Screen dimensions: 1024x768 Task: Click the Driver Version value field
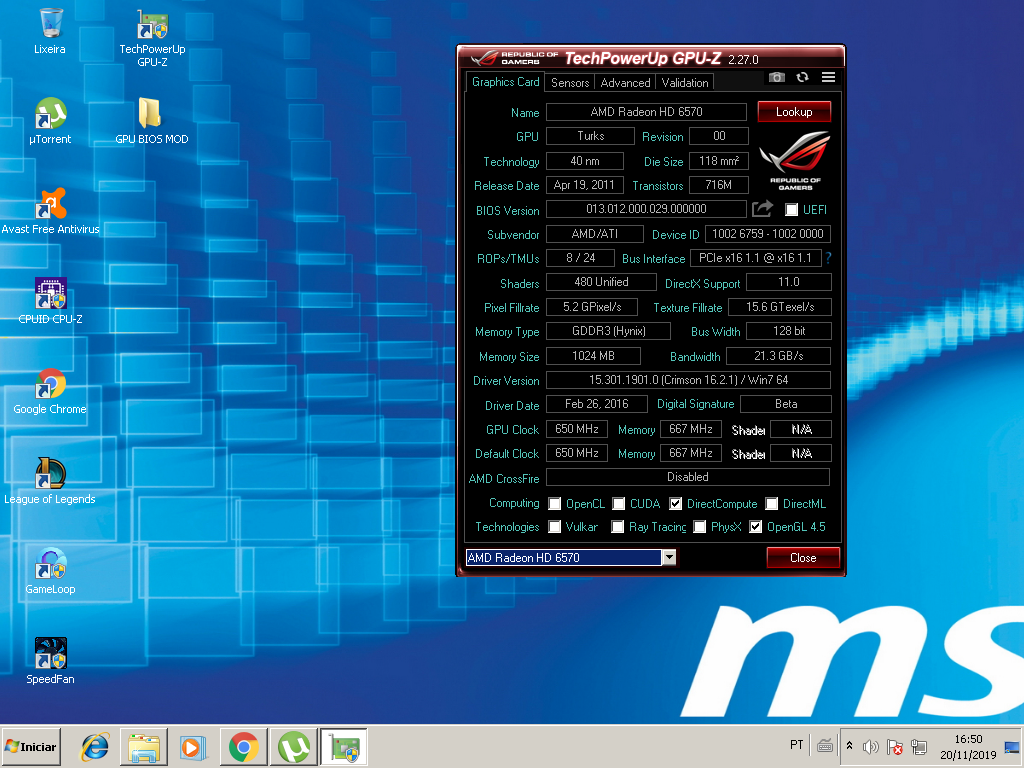(x=688, y=380)
